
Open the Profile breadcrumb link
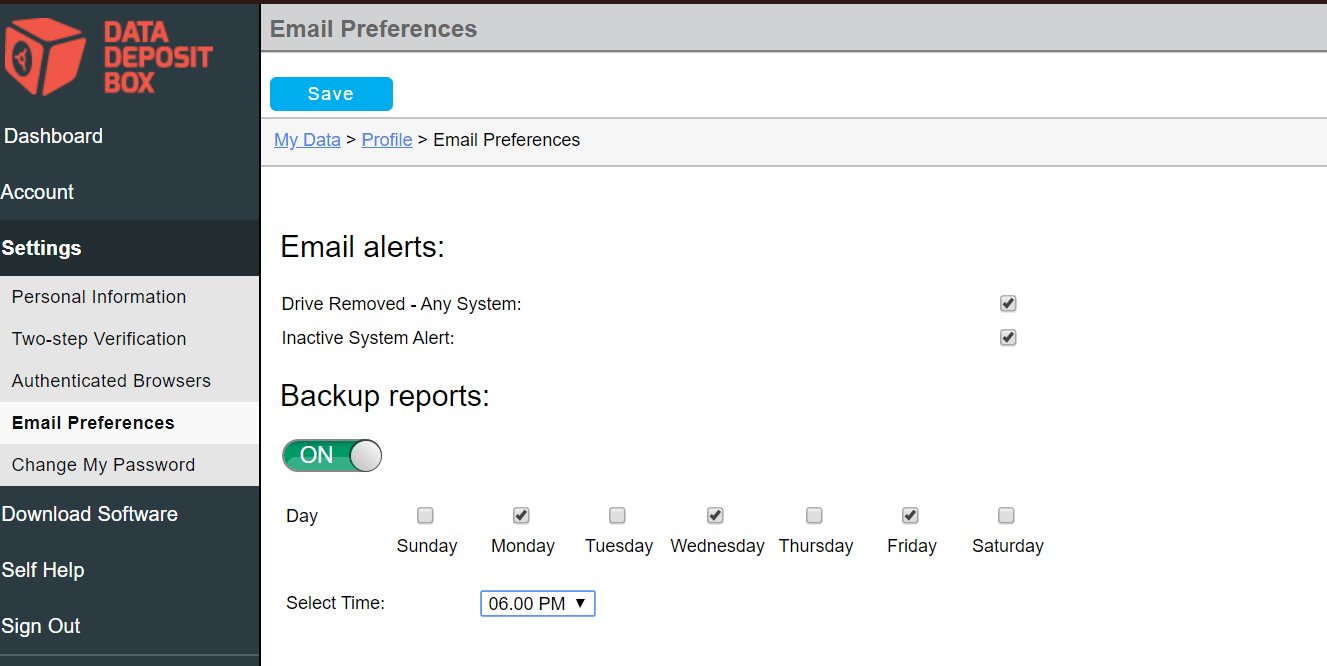387,139
